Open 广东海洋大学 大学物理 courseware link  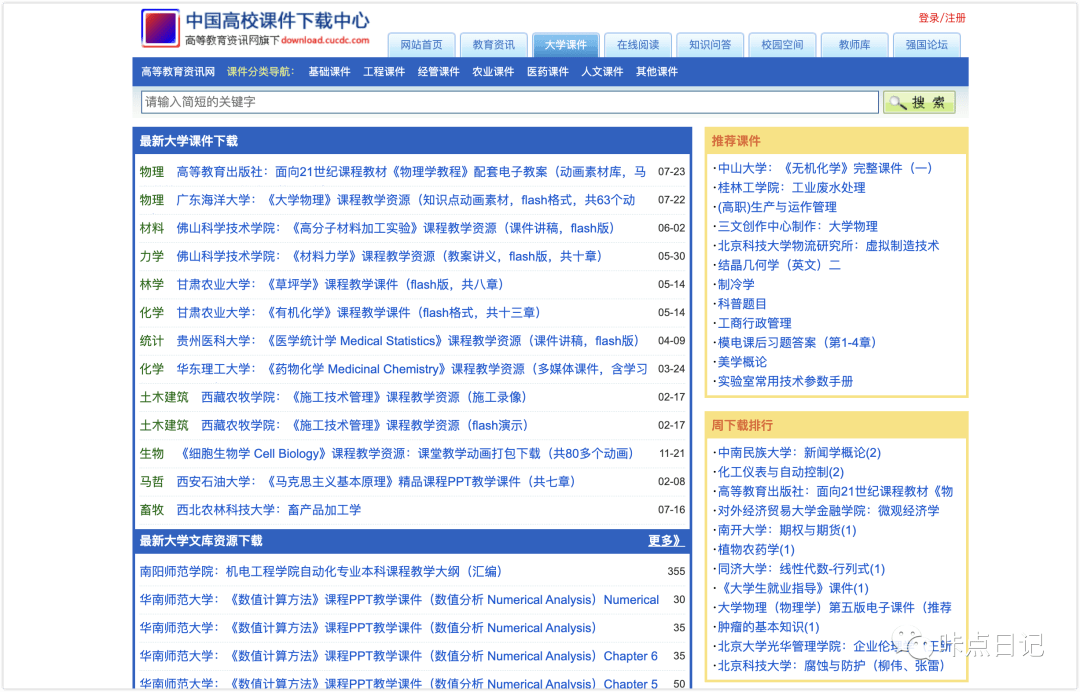point(406,200)
